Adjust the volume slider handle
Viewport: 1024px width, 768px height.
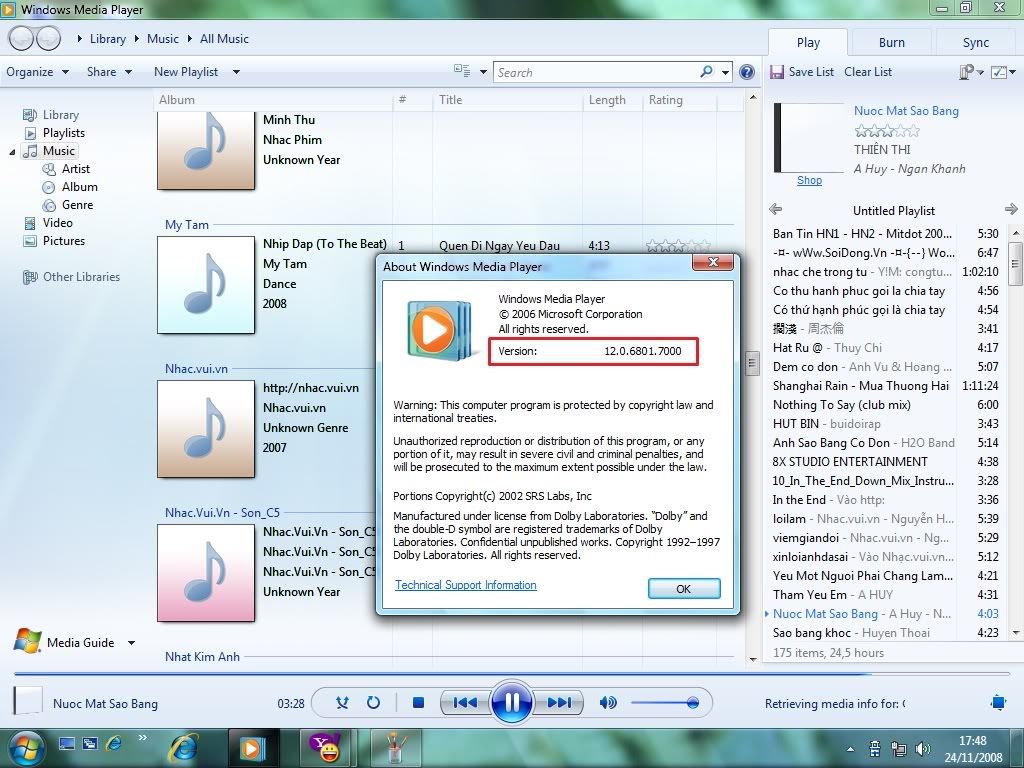[692, 703]
